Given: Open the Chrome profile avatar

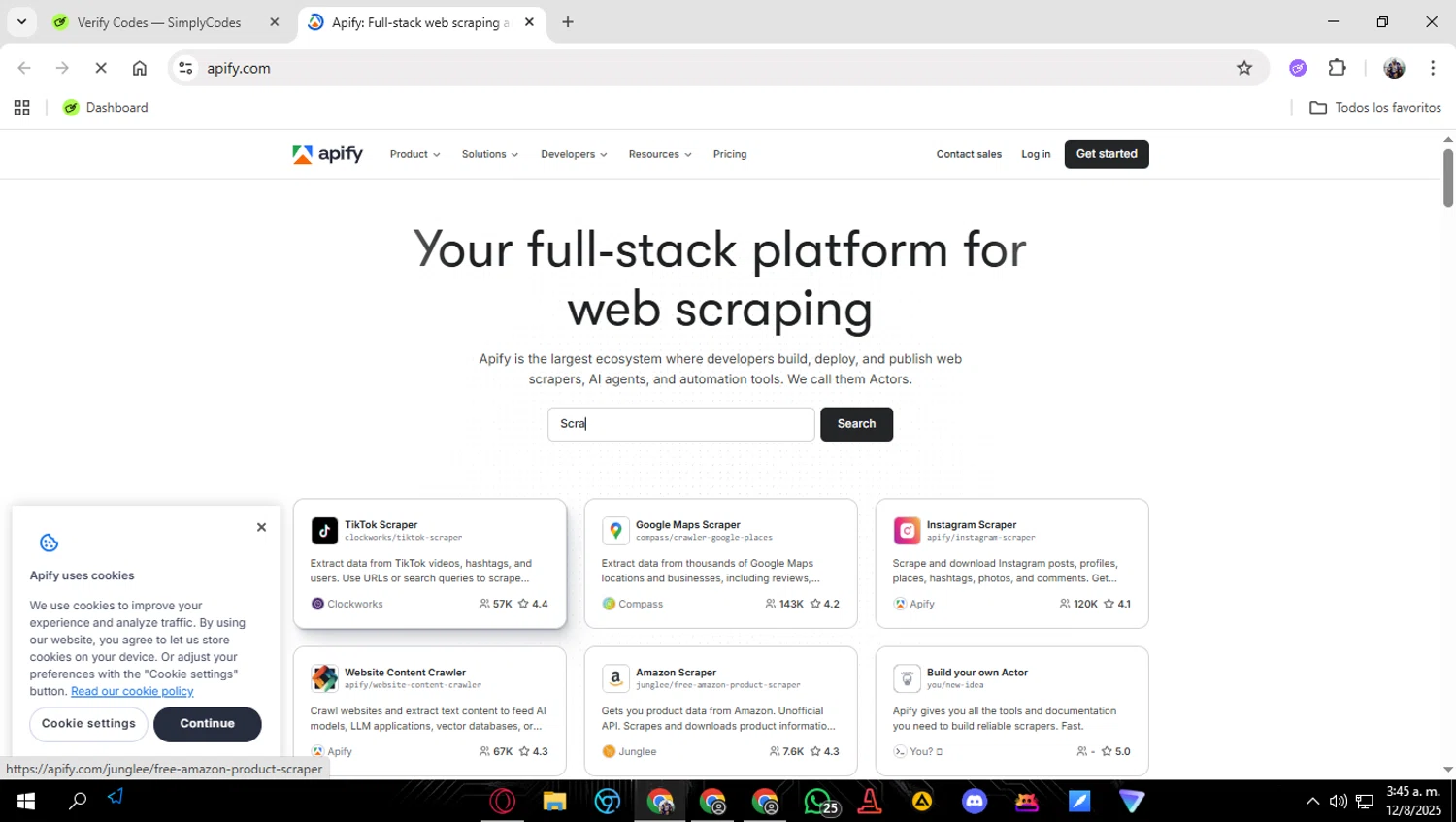Looking at the screenshot, I should tap(1394, 68).
